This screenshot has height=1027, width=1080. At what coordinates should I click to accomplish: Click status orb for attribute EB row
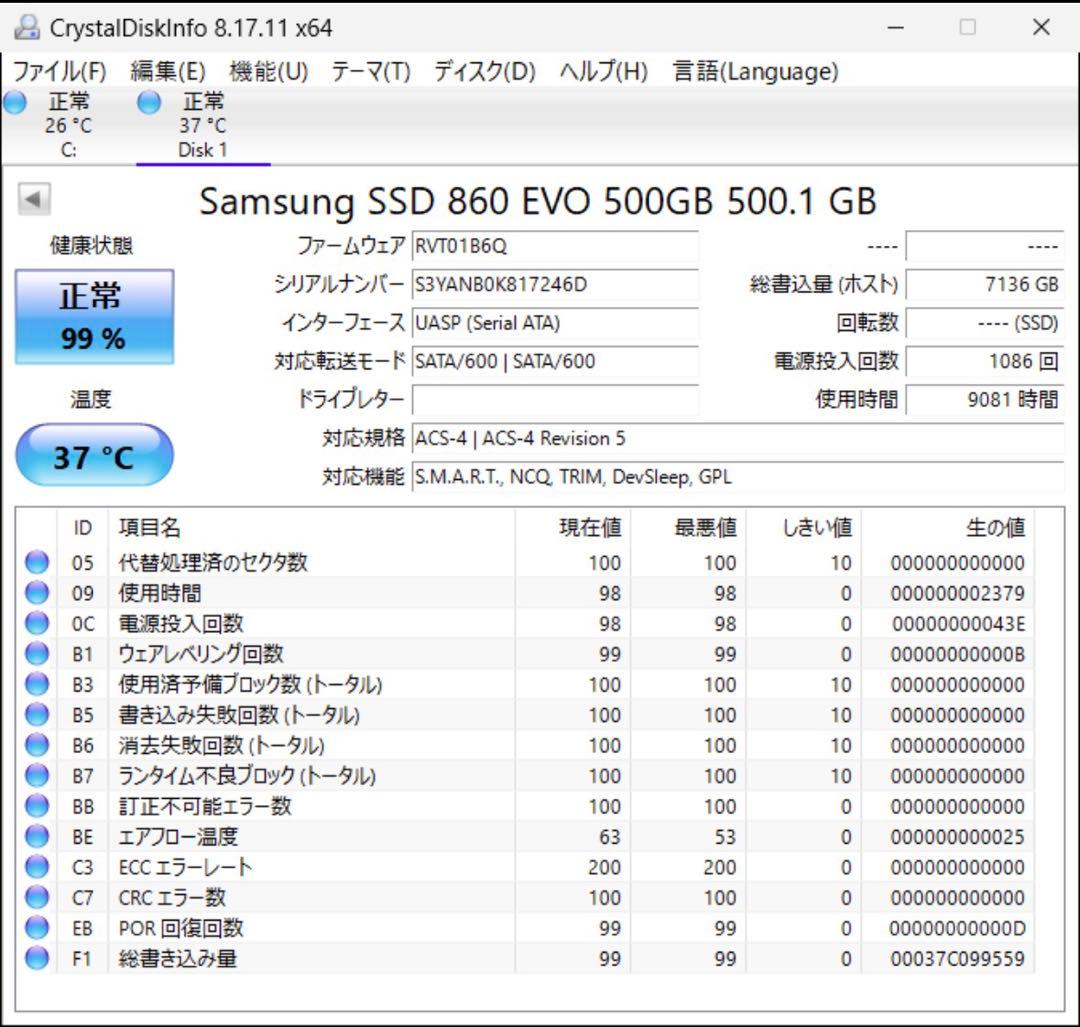click(37, 927)
